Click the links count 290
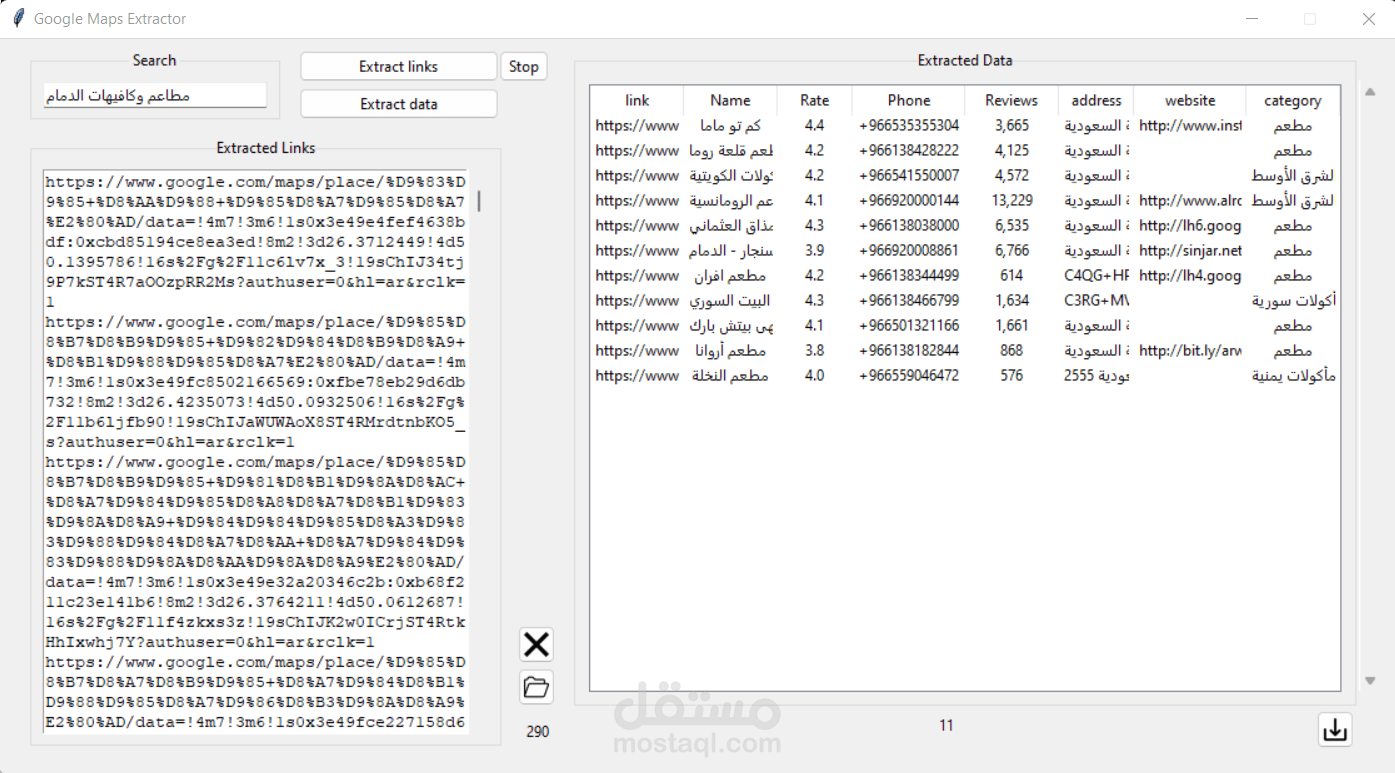The height and width of the screenshot is (773, 1395). click(x=538, y=731)
